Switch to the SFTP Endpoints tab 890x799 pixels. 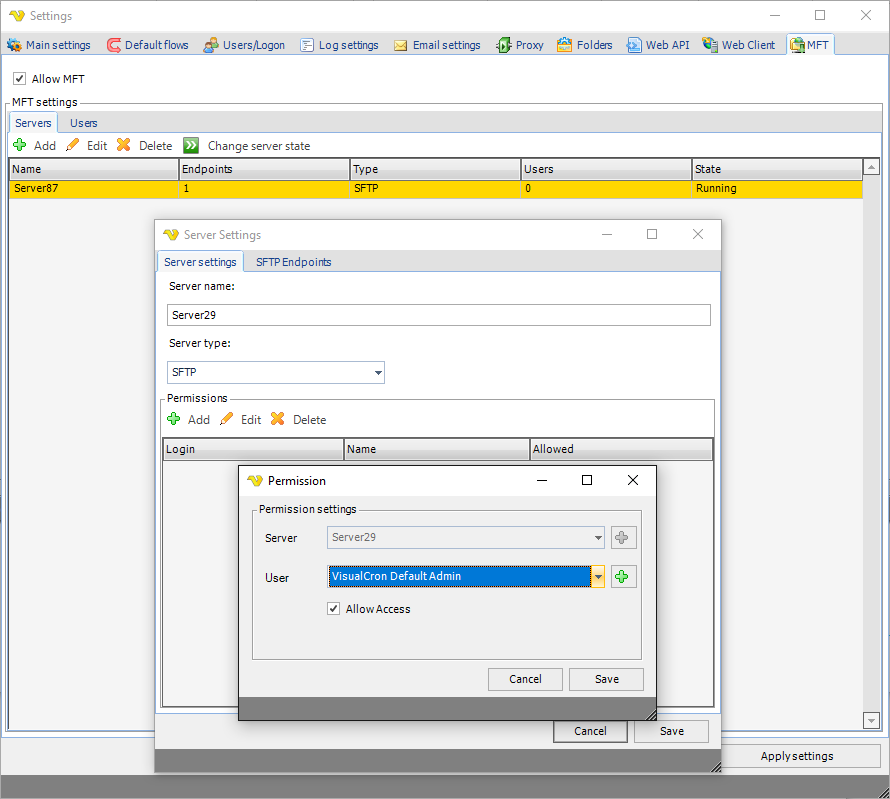click(x=293, y=262)
